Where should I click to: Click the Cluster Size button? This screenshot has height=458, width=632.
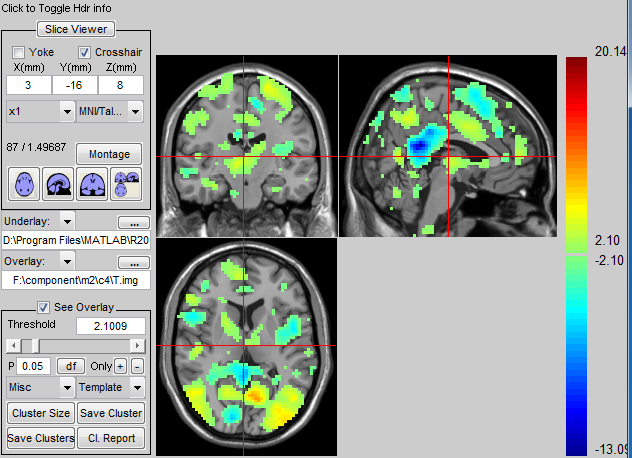click(41, 413)
